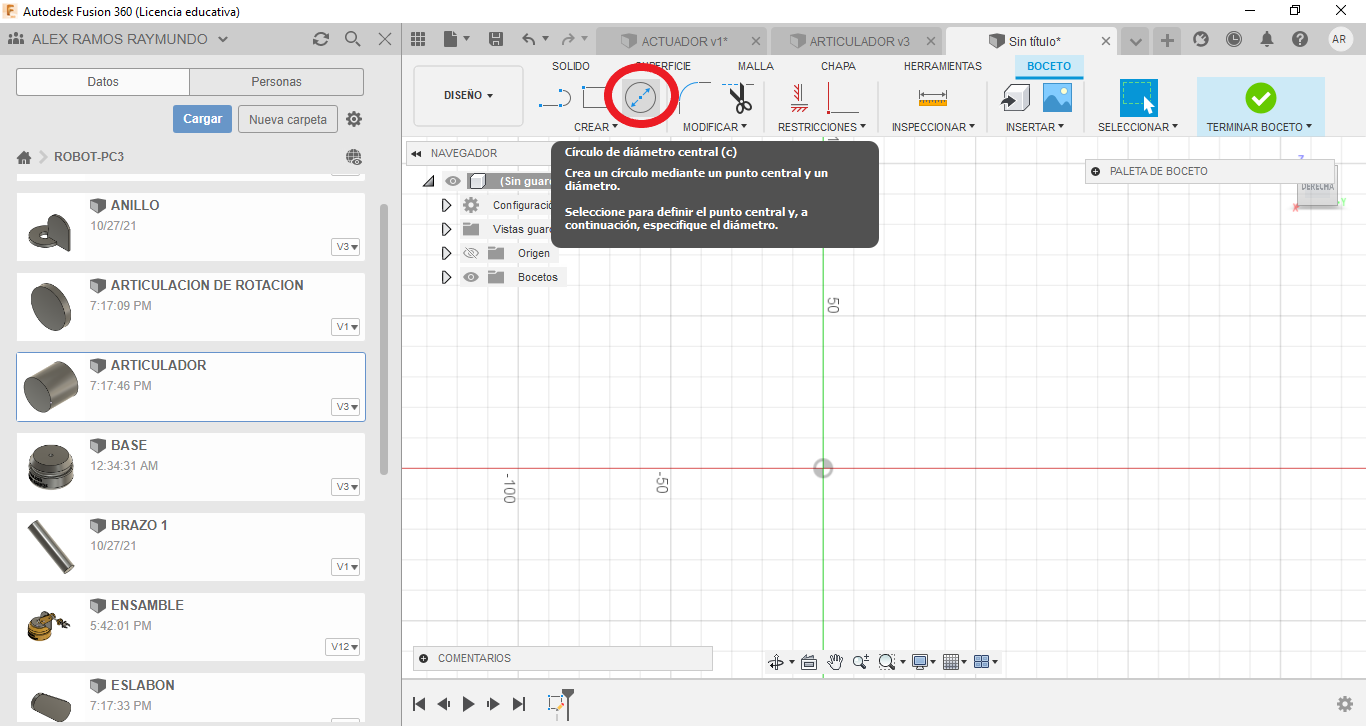The height and width of the screenshot is (726, 1366).
Task: Switch to the HERRAMIENTAS tab
Action: tap(943, 66)
